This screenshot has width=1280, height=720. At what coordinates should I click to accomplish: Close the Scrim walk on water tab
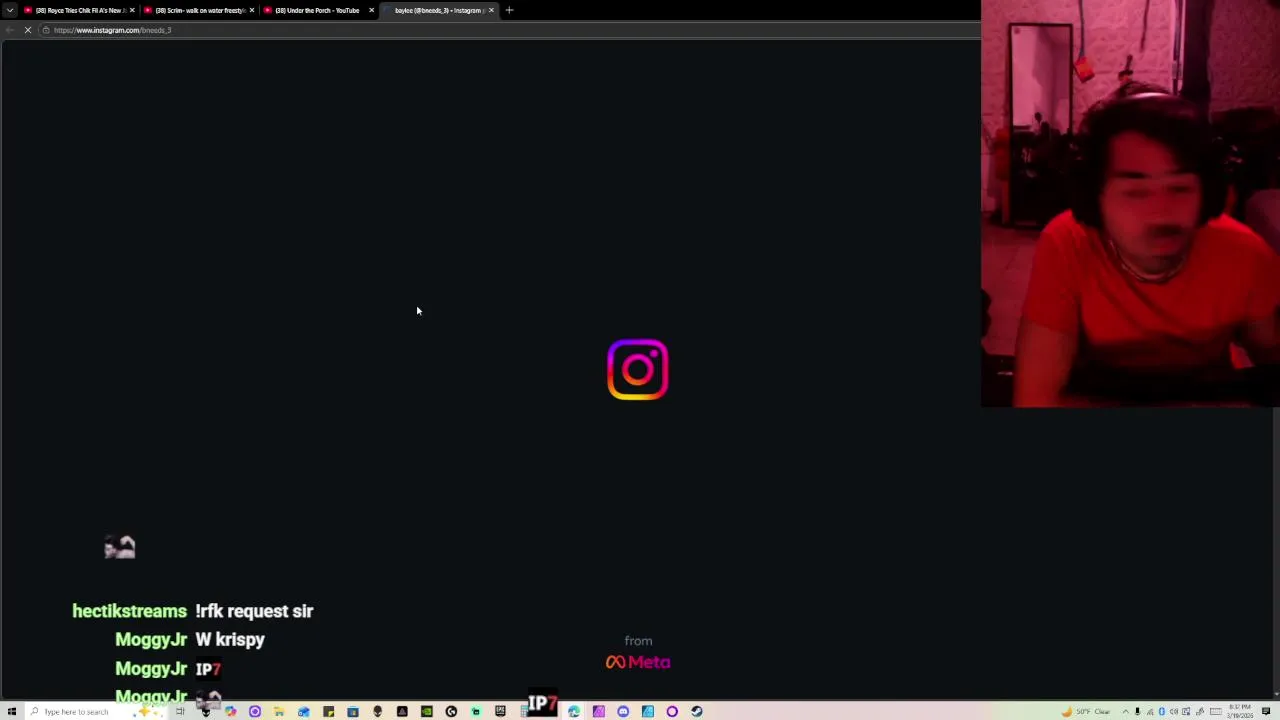coord(252,10)
